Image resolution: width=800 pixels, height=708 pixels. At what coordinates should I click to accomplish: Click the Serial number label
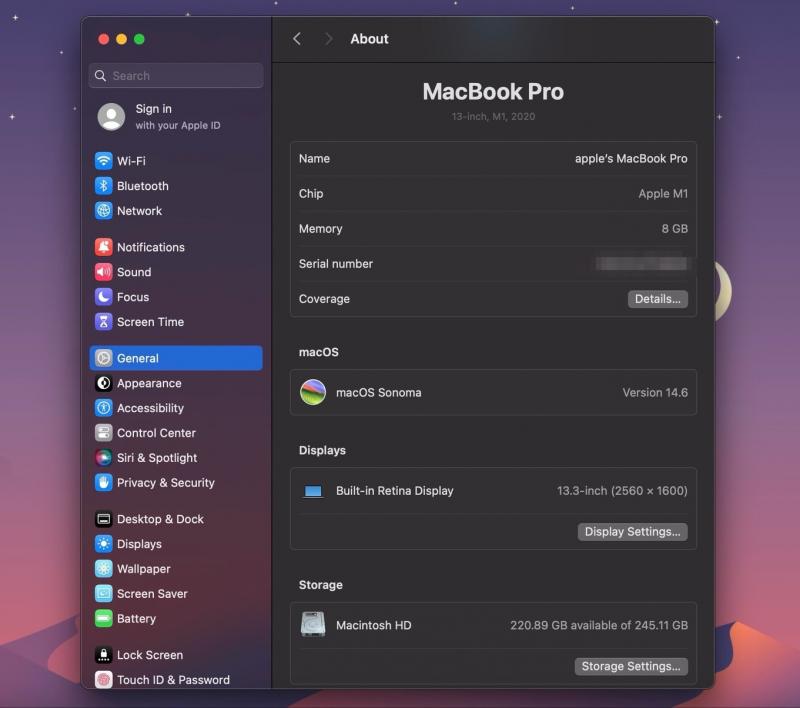[336, 264]
